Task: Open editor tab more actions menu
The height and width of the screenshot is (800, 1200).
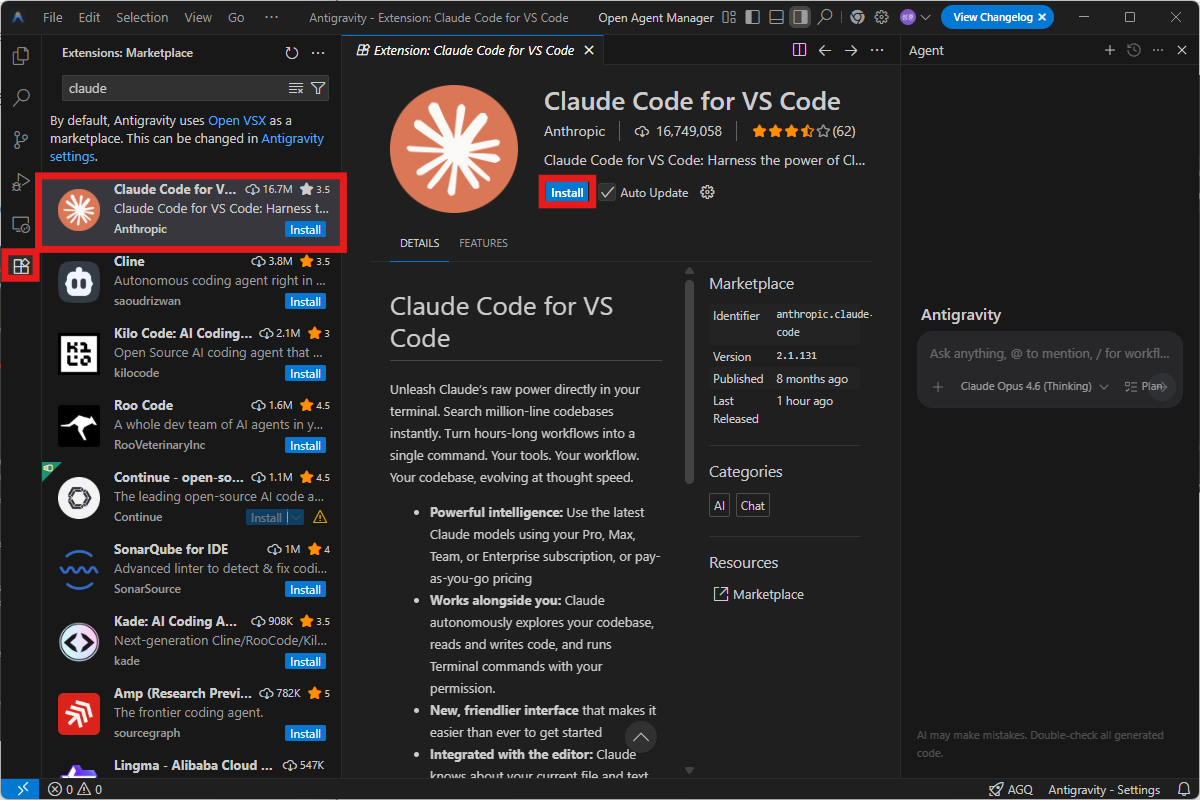Action: click(x=877, y=50)
